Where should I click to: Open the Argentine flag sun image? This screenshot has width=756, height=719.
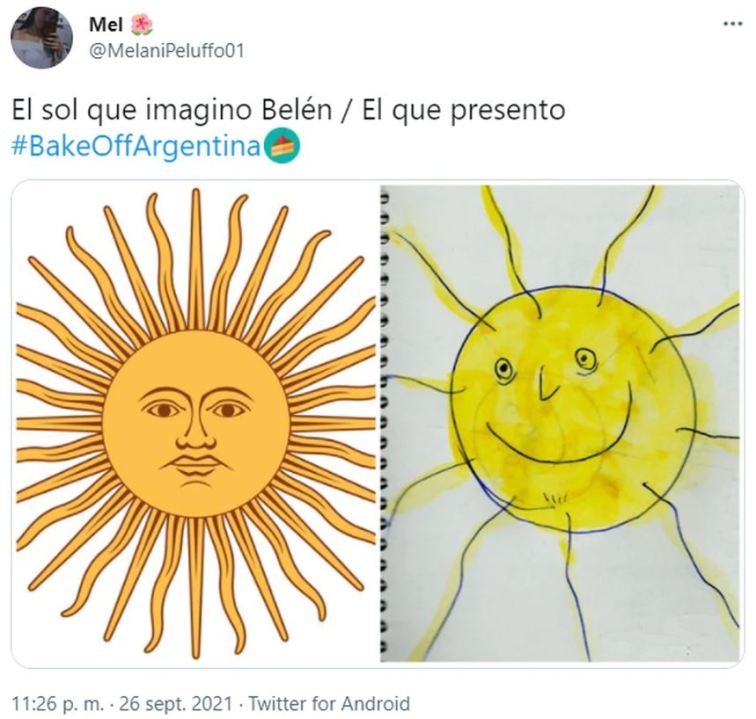pyautogui.click(x=196, y=423)
